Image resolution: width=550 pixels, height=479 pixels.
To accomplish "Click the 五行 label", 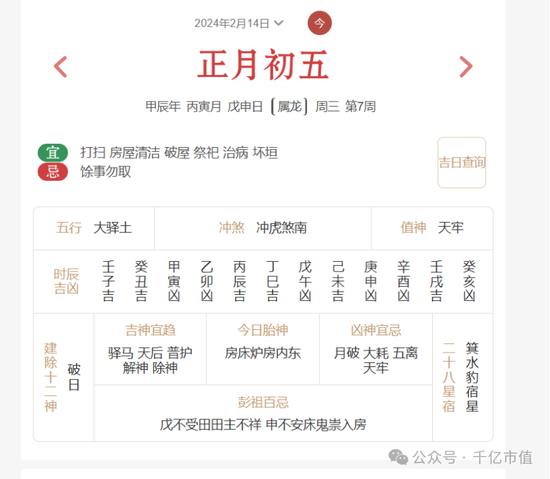I will pos(69,228).
